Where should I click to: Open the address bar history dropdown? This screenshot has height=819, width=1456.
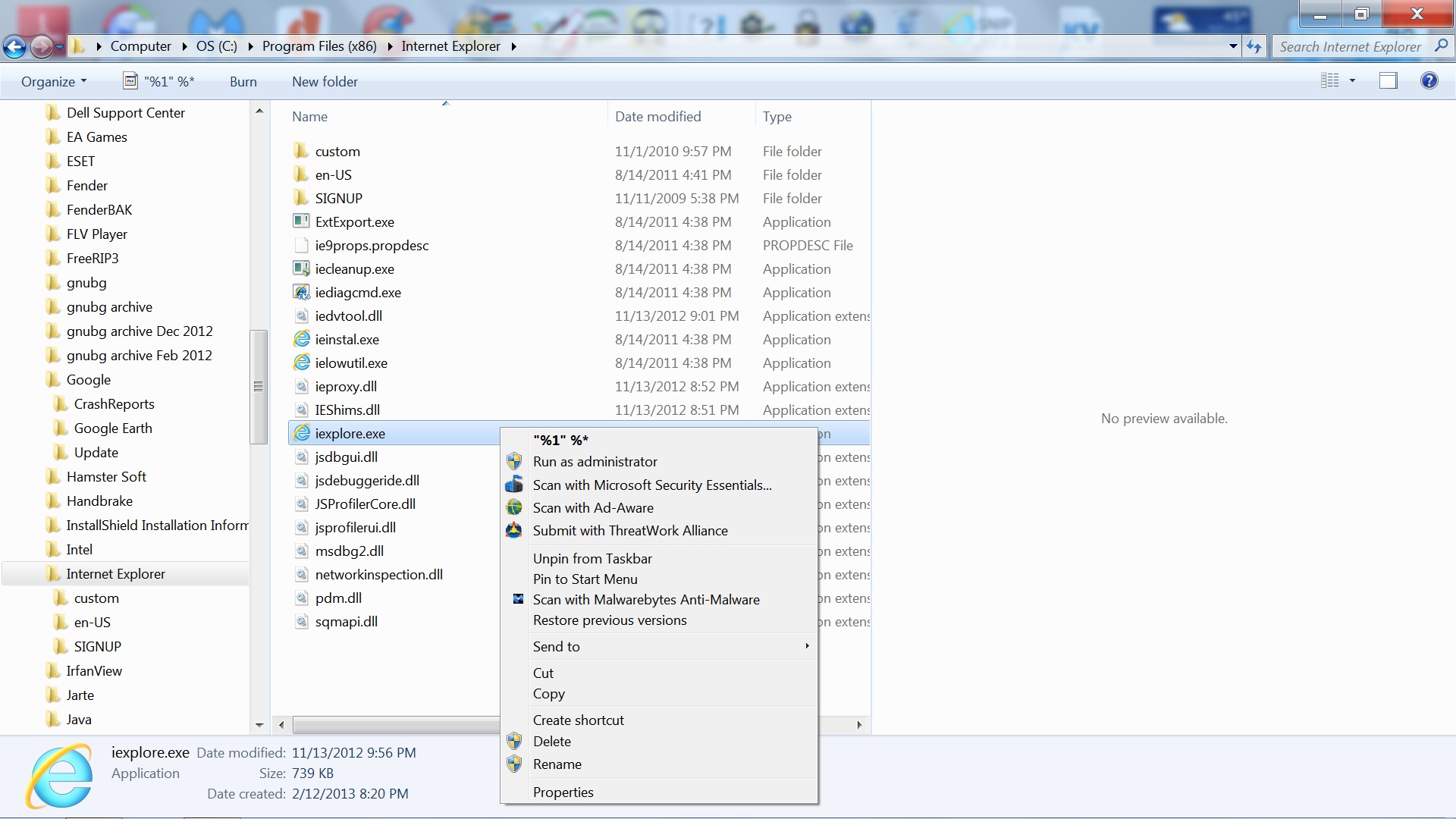click(1233, 46)
